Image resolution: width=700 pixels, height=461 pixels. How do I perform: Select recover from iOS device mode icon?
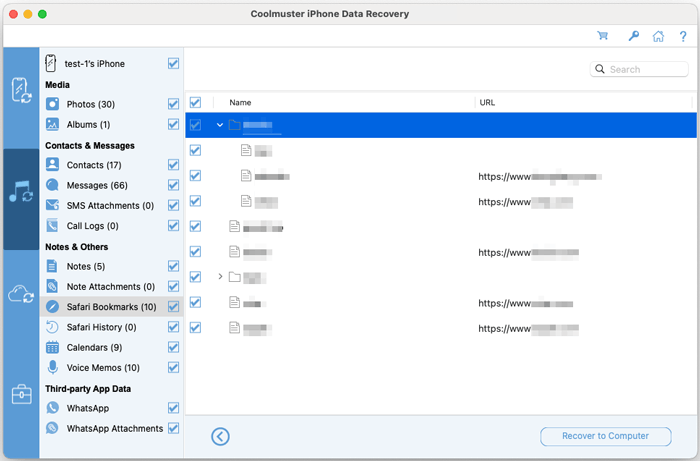click(x=21, y=90)
